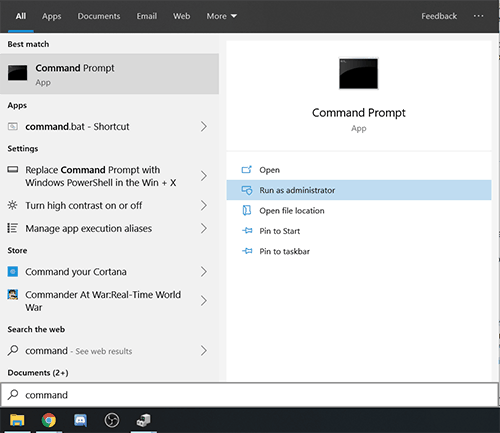Expand the command web results arrow
This screenshot has width=500, height=433.
[x=204, y=351]
